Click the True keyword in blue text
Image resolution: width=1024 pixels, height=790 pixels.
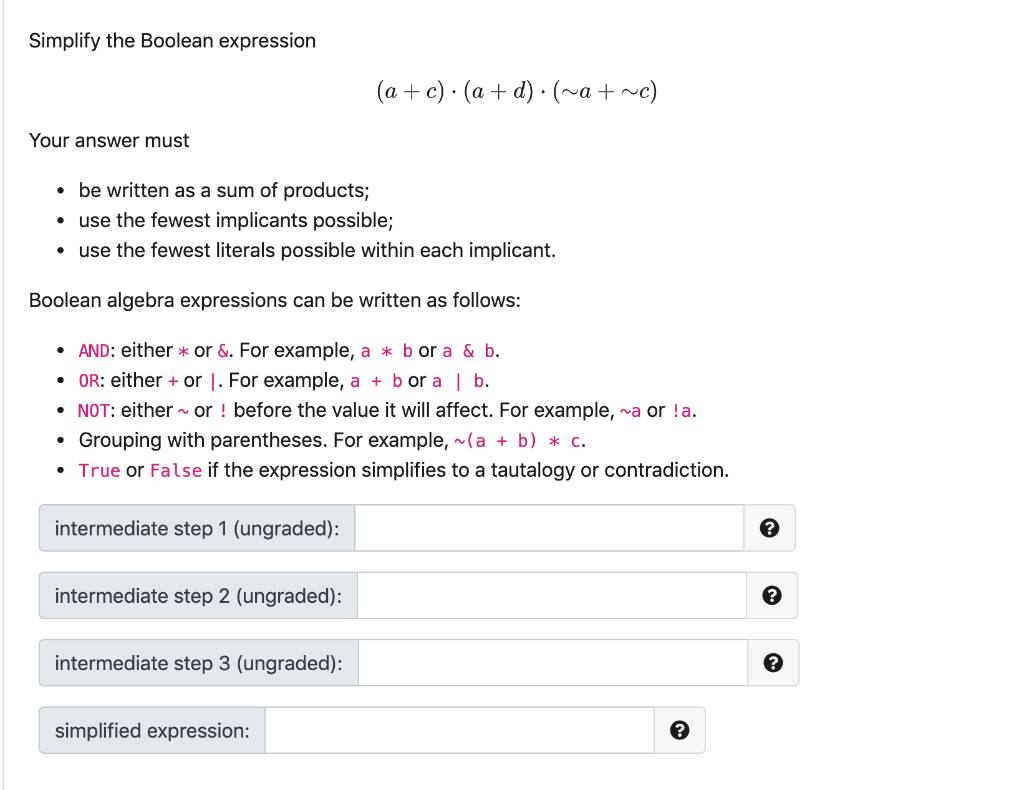[x=99, y=470]
